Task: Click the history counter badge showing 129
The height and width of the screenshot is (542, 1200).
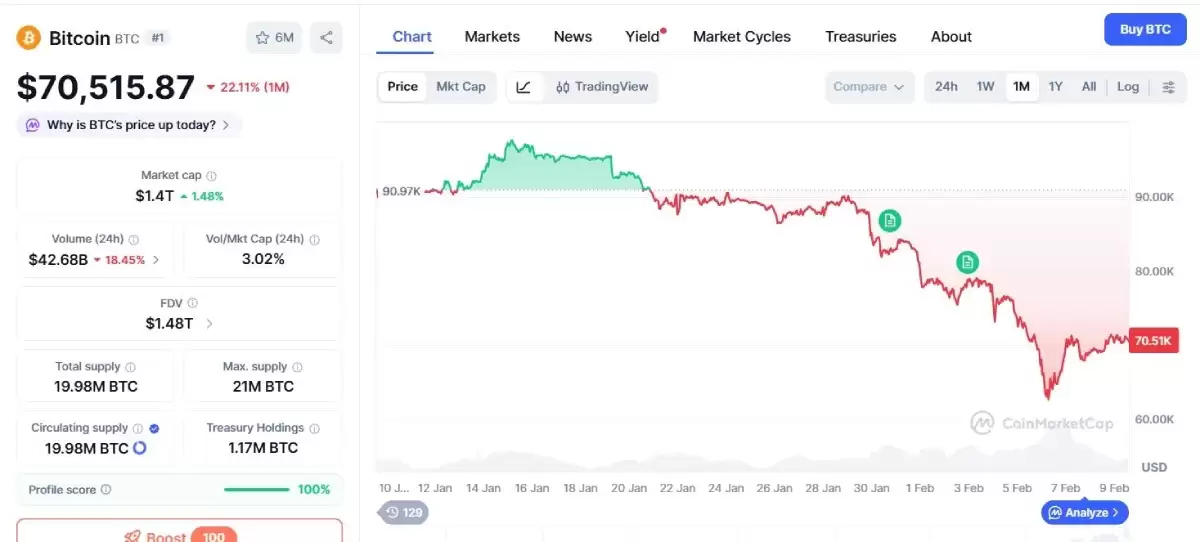Action: pos(401,513)
